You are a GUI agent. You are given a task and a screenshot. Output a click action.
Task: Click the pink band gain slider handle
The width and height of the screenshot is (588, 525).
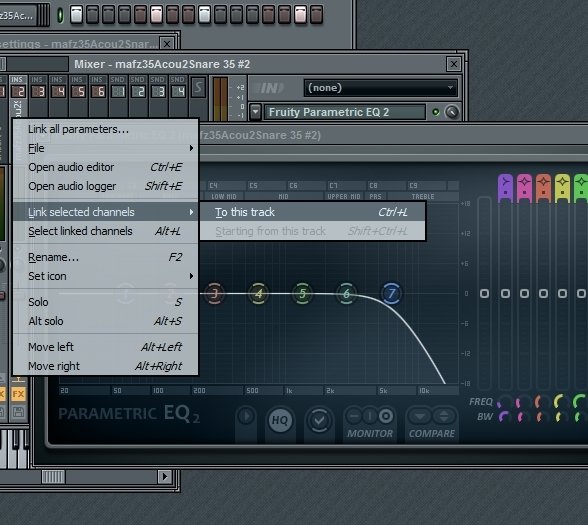[524, 293]
